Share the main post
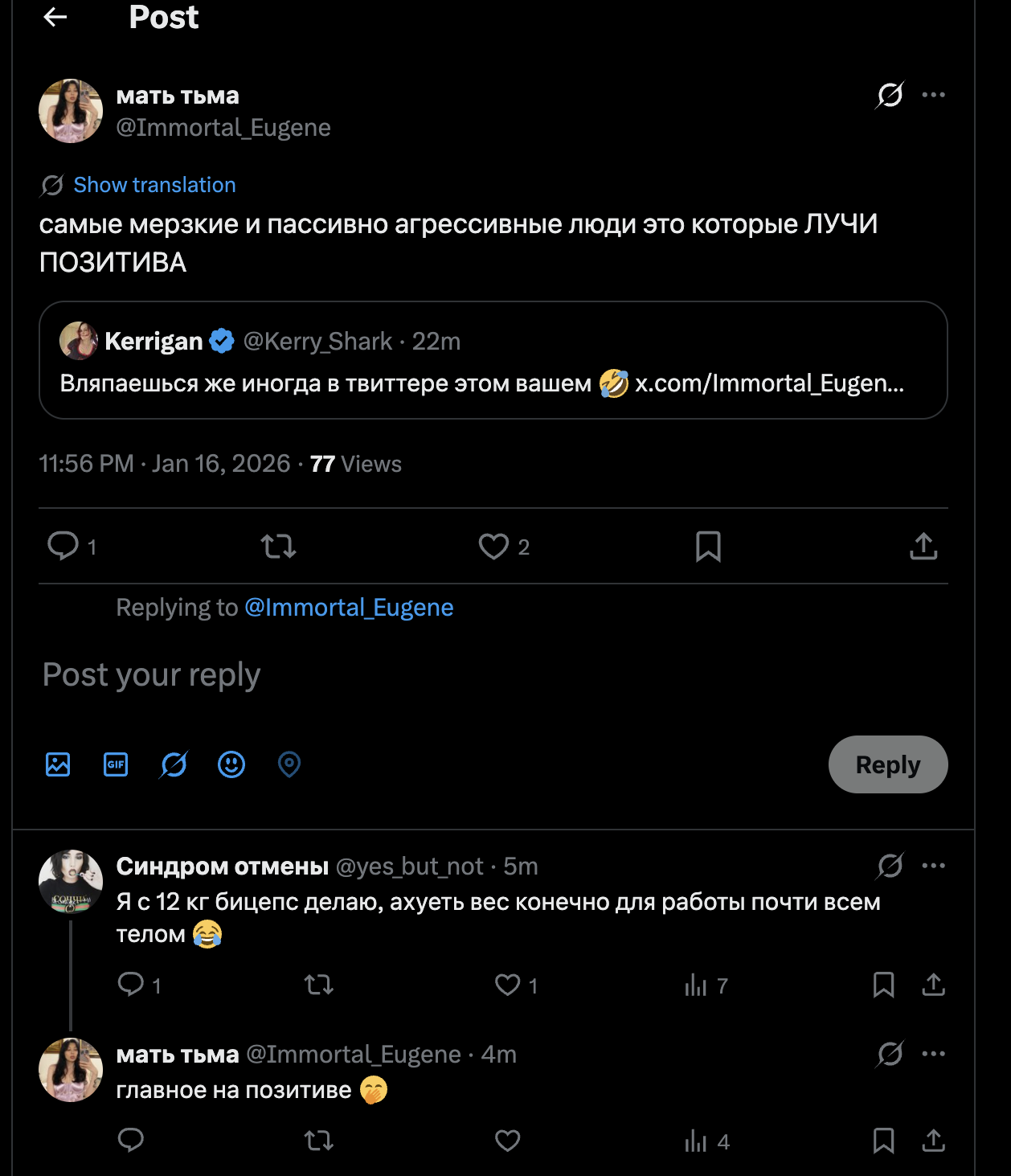The height and width of the screenshot is (1176, 1011). click(x=923, y=547)
